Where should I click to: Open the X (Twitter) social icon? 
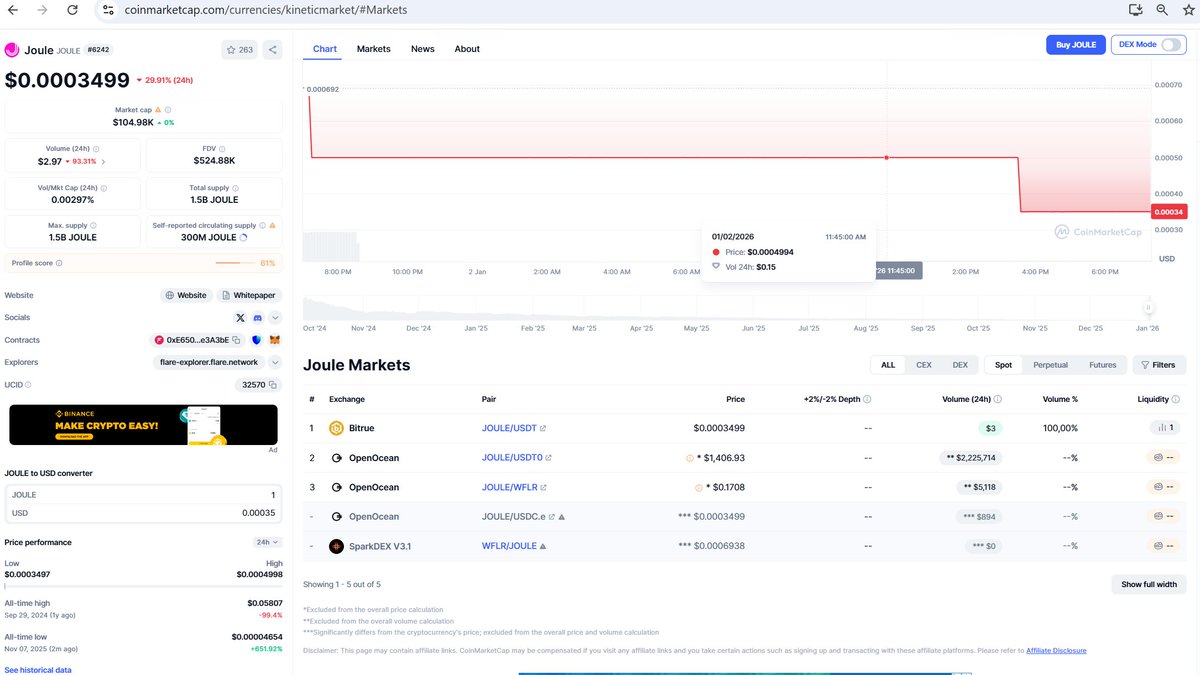[x=240, y=317]
